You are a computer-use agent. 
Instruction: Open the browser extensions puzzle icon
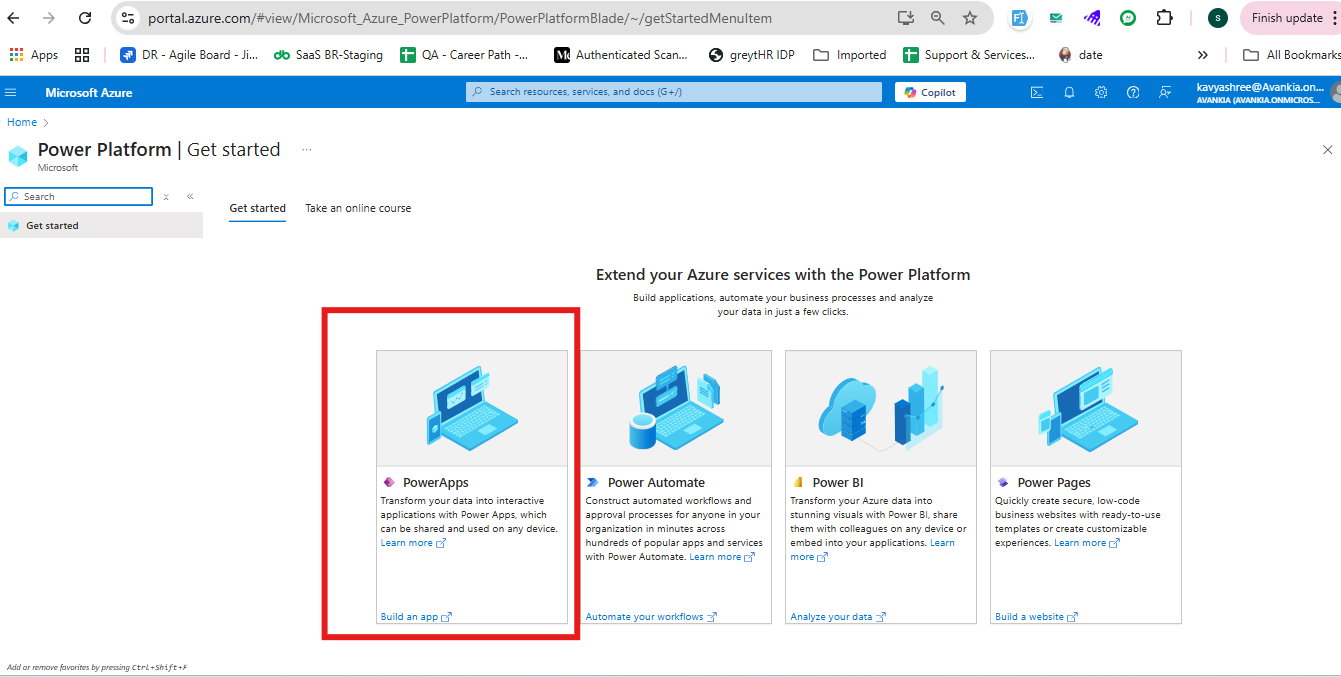1164,18
